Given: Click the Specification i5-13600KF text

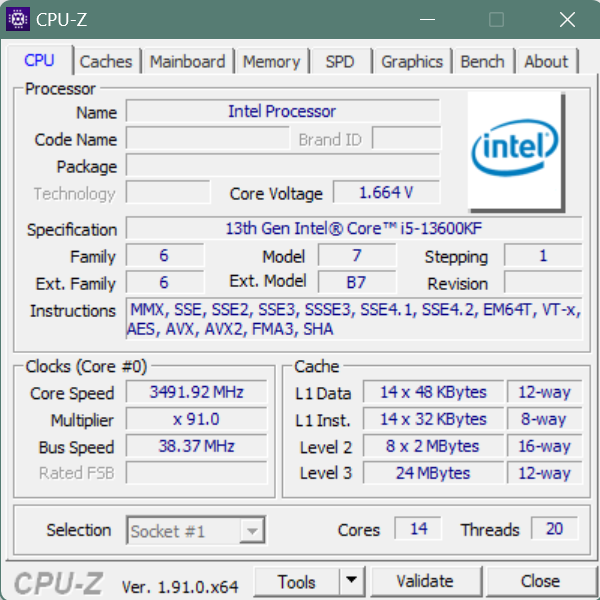Looking at the screenshot, I should [354, 228].
